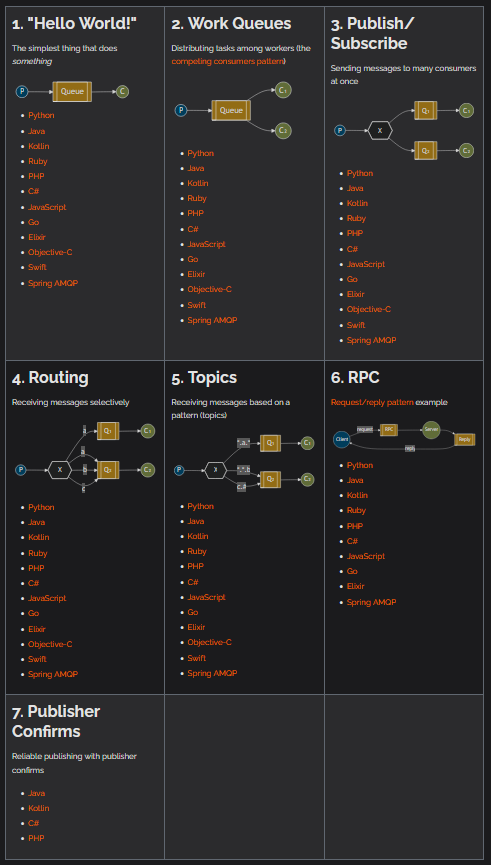Open Kotlin tutorial under Publisher Confirms

pos(39,808)
